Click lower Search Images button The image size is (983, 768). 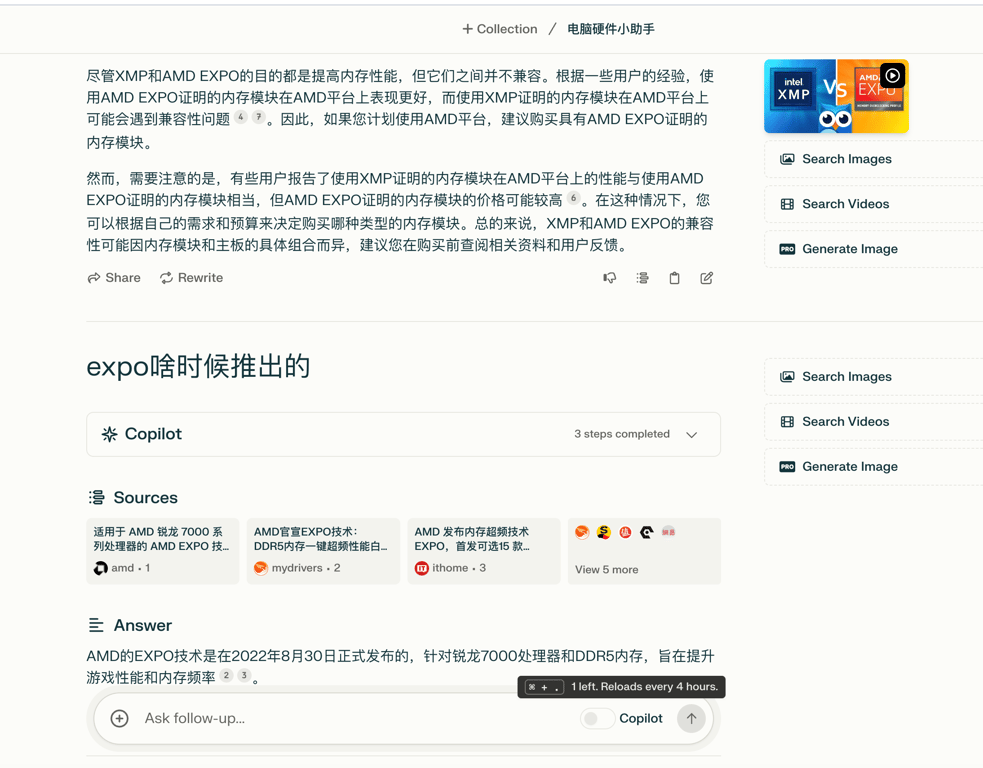(x=873, y=377)
